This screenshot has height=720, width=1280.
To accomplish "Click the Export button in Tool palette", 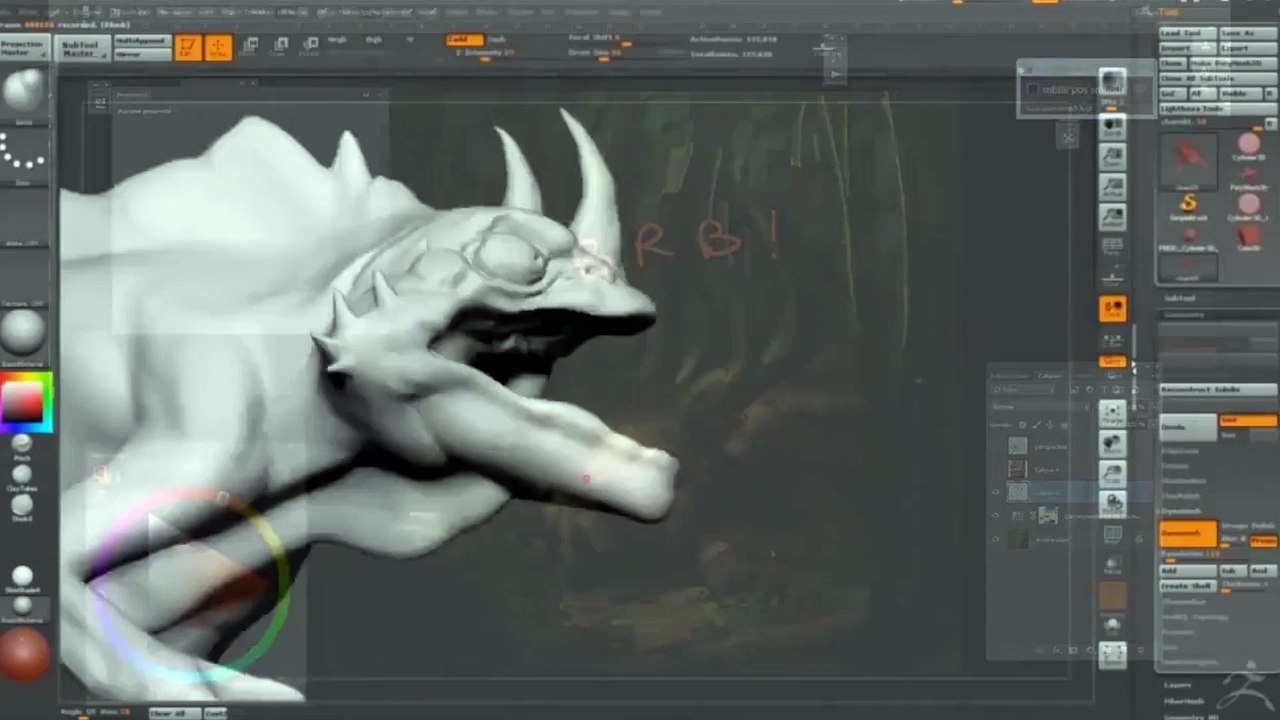I will pos(1248,48).
